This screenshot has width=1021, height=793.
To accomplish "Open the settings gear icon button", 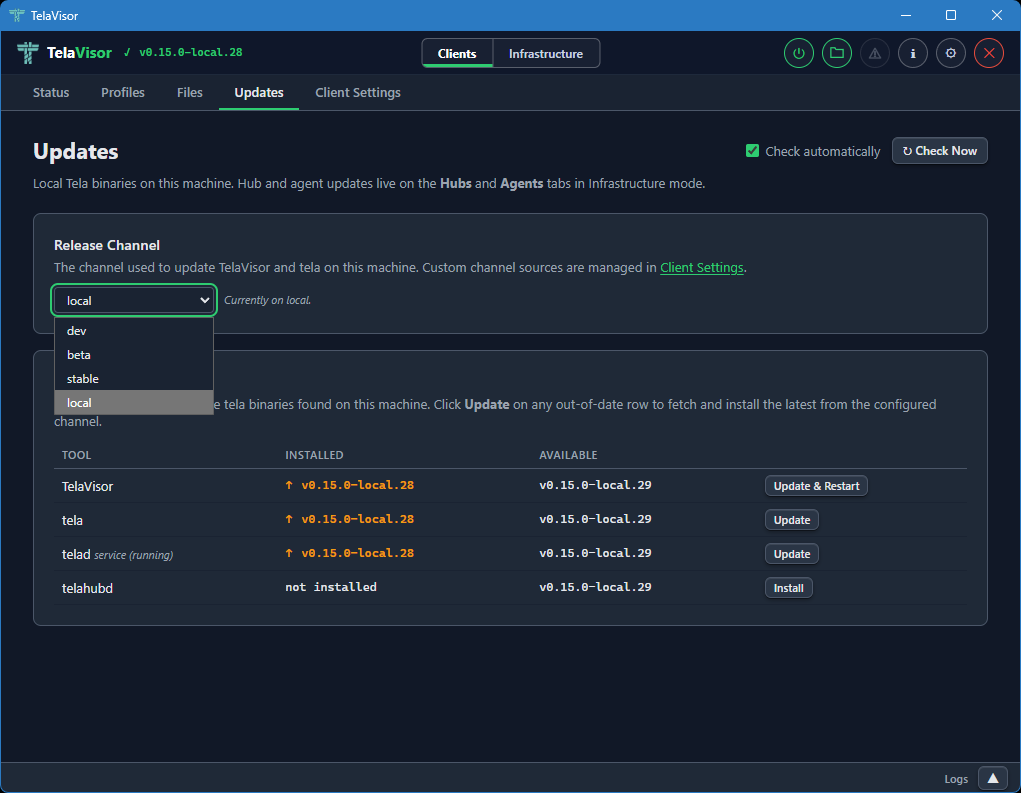I will click(x=951, y=53).
